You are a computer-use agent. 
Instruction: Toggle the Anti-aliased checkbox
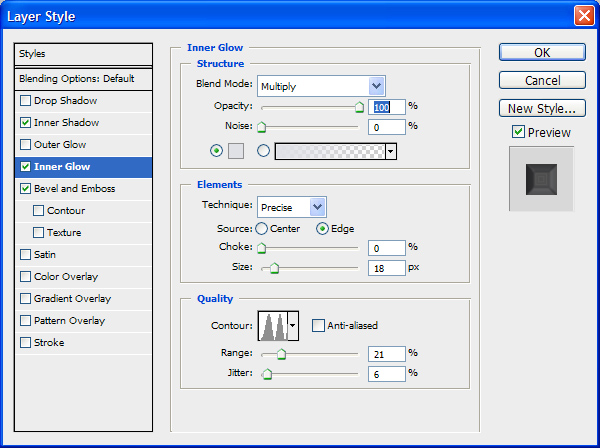318,325
